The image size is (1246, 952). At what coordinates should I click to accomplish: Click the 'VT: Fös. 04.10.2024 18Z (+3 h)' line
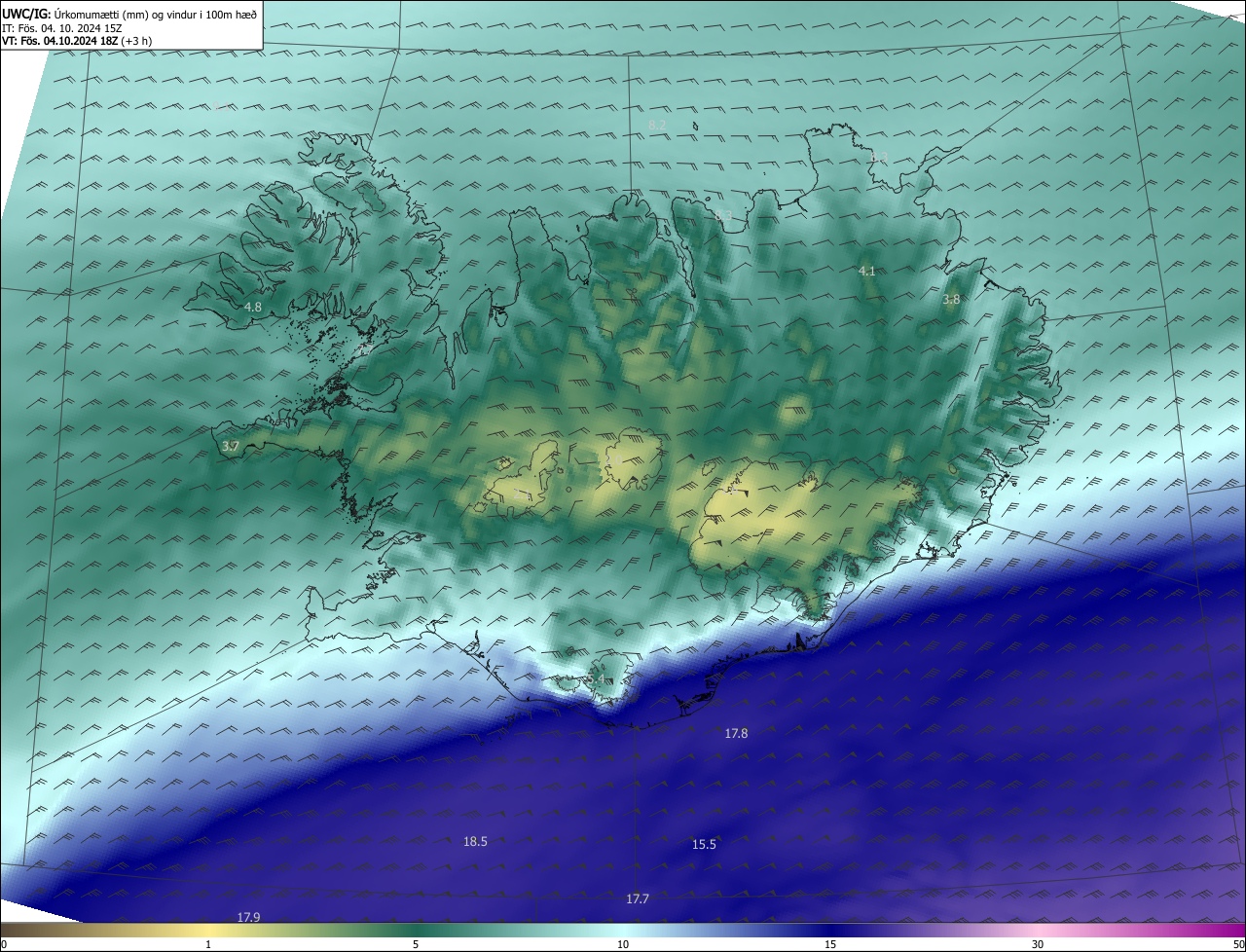point(76,40)
